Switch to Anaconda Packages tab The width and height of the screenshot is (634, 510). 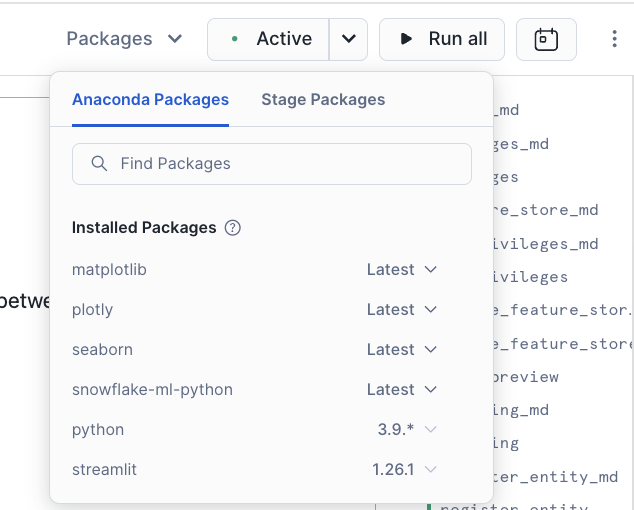click(150, 100)
